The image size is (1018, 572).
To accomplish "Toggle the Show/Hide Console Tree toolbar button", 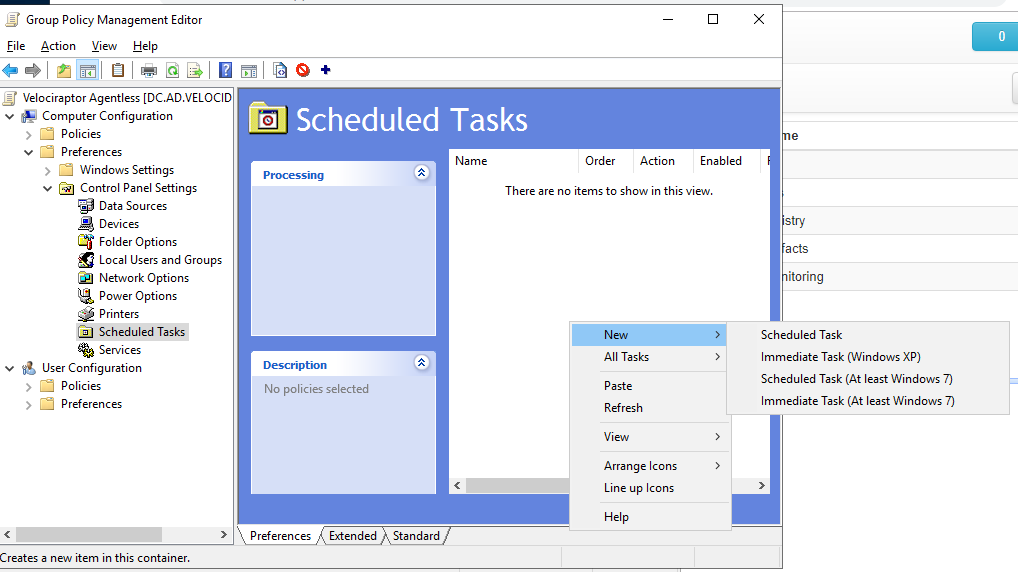I will pyautogui.click(x=88, y=70).
